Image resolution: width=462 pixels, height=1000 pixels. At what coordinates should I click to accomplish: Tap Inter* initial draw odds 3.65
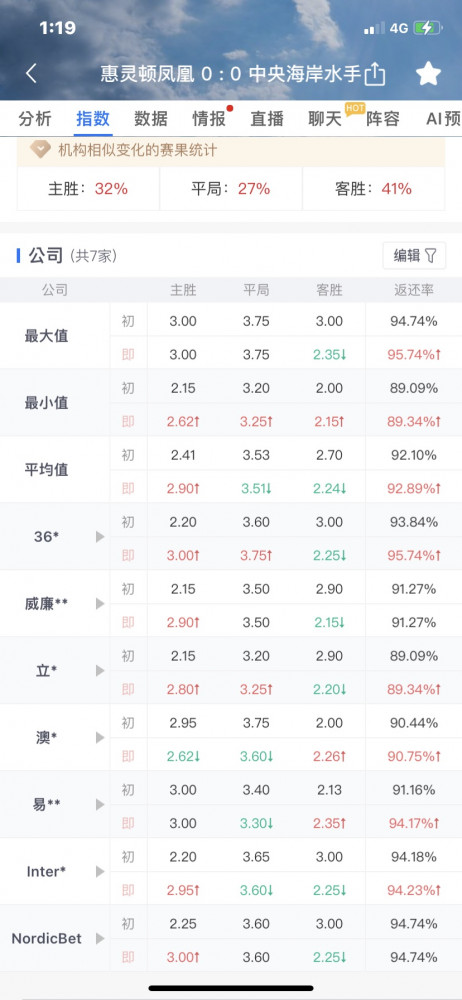256,857
